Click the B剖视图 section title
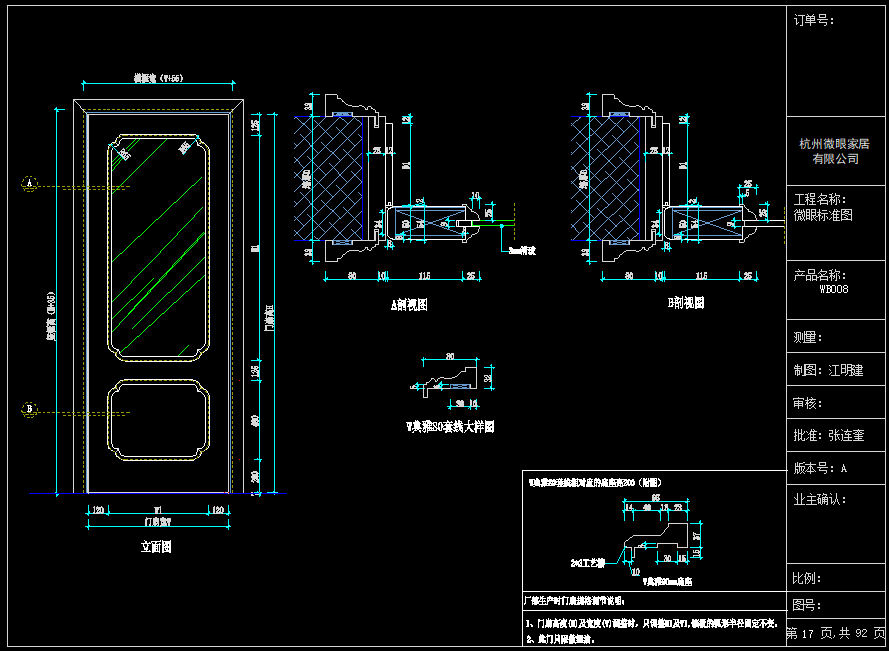 click(685, 303)
